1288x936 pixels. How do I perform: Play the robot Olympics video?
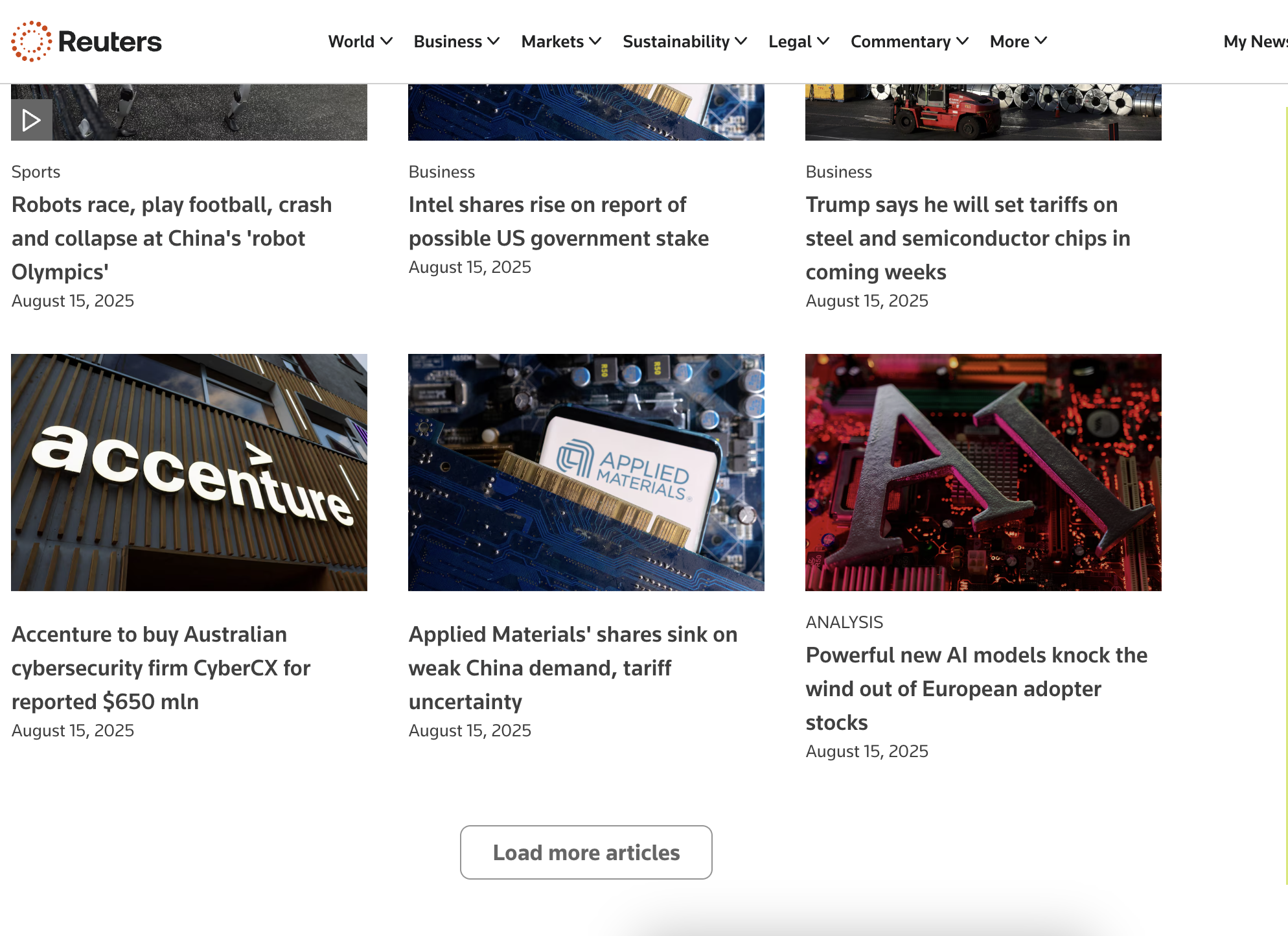pyautogui.click(x=31, y=120)
